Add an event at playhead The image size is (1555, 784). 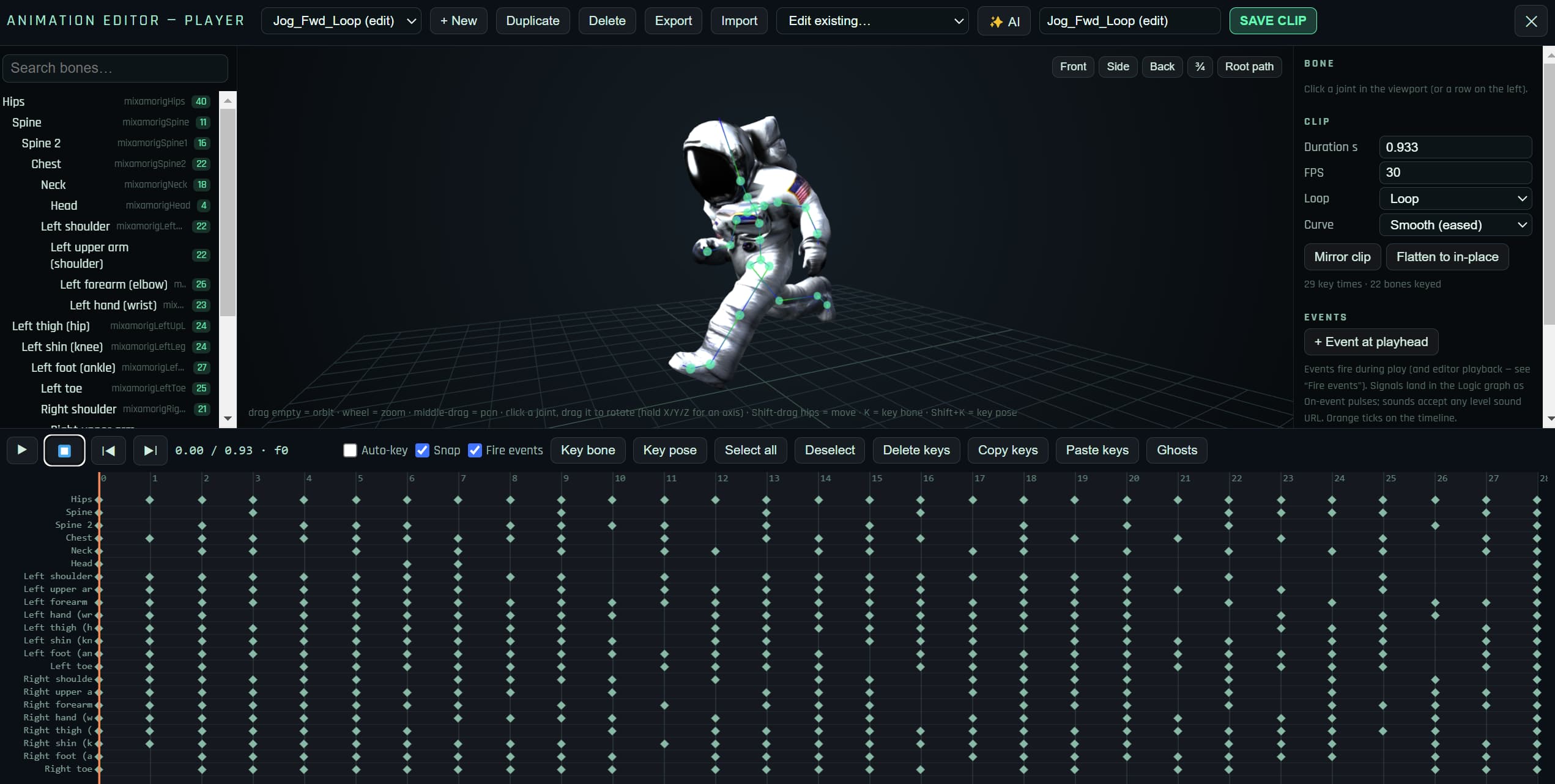[x=1371, y=342]
